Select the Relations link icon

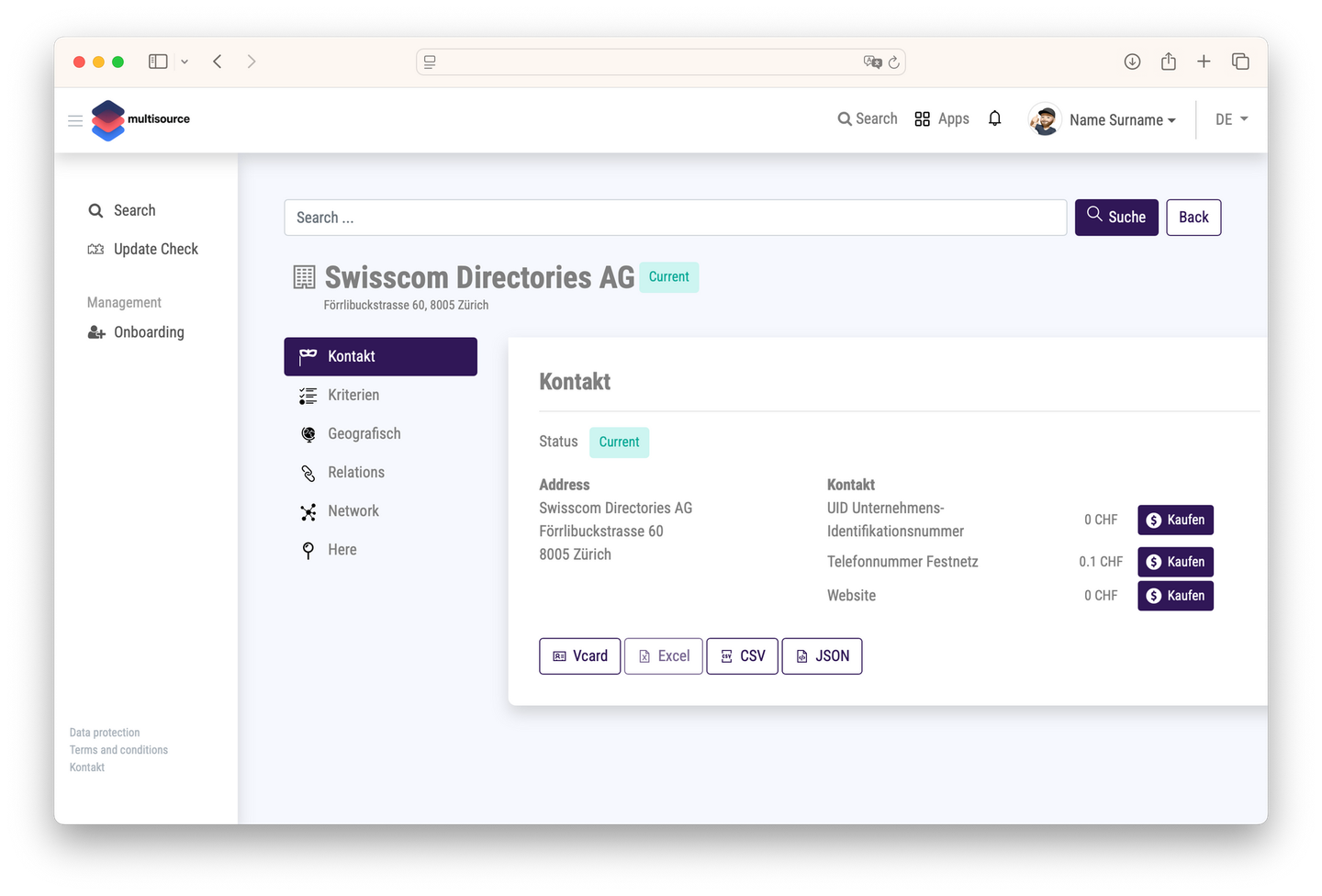(x=308, y=472)
